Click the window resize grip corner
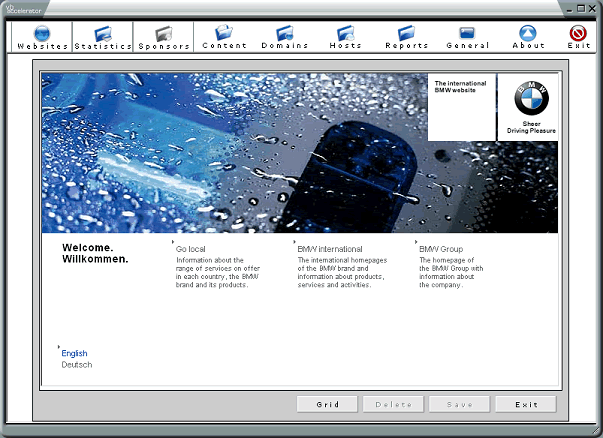The height and width of the screenshot is (438, 603). tap(597, 429)
